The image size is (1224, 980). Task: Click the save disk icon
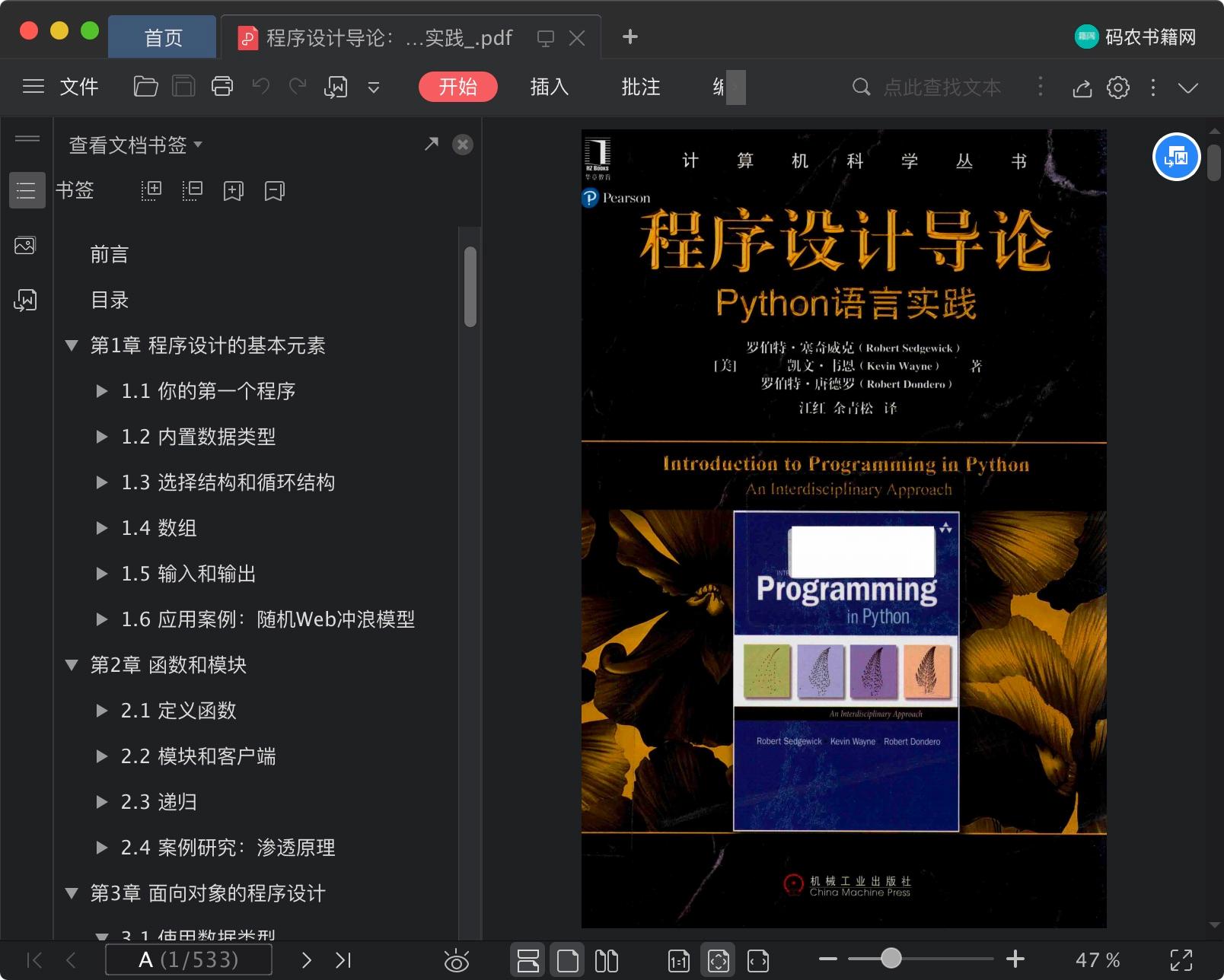pos(183,87)
